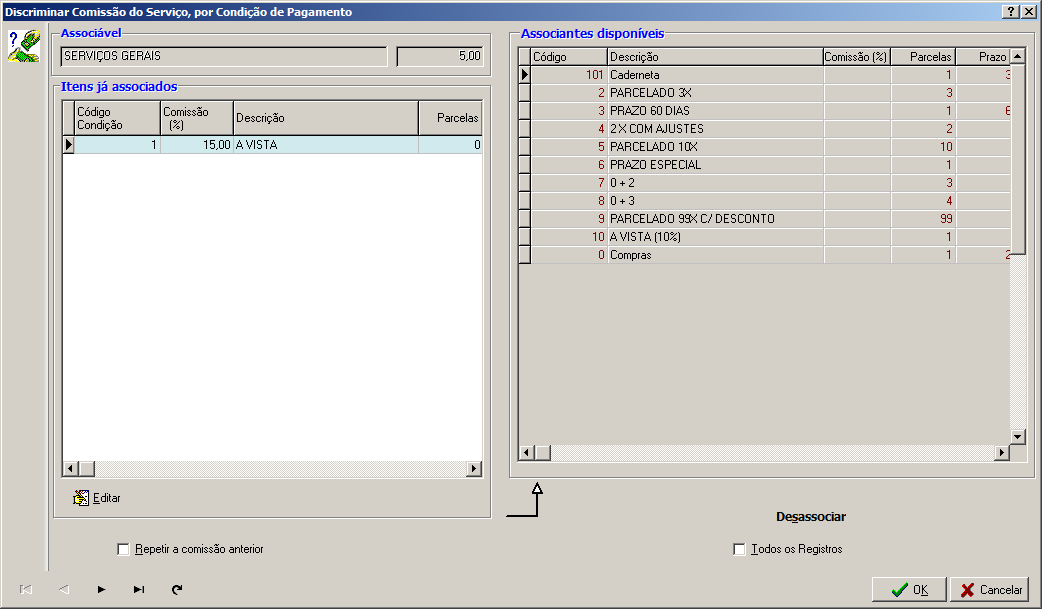Click the Desassociar label button
The height and width of the screenshot is (609, 1042).
coord(811,517)
